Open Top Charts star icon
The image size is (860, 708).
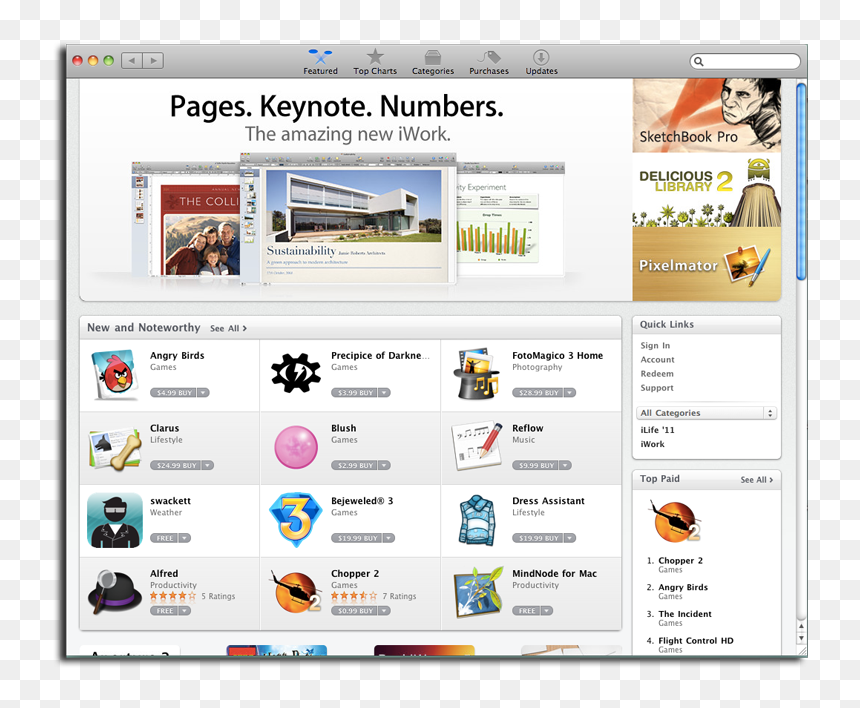(x=375, y=56)
